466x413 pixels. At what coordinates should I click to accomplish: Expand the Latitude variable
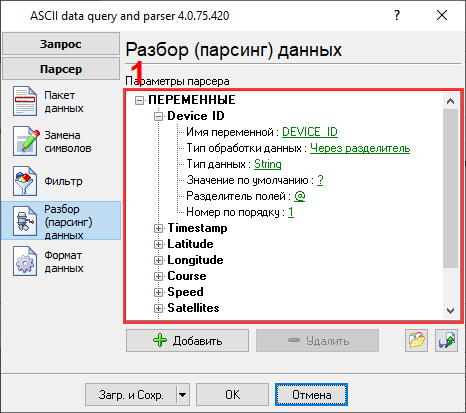click(158, 244)
